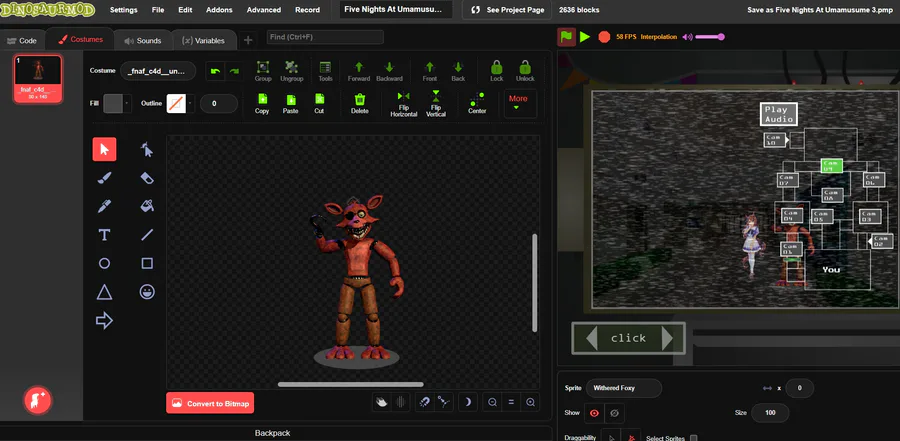The width and height of the screenshot is (900, 441).
Task: Click the Undo arrow
Action: (x=215, y=71)
